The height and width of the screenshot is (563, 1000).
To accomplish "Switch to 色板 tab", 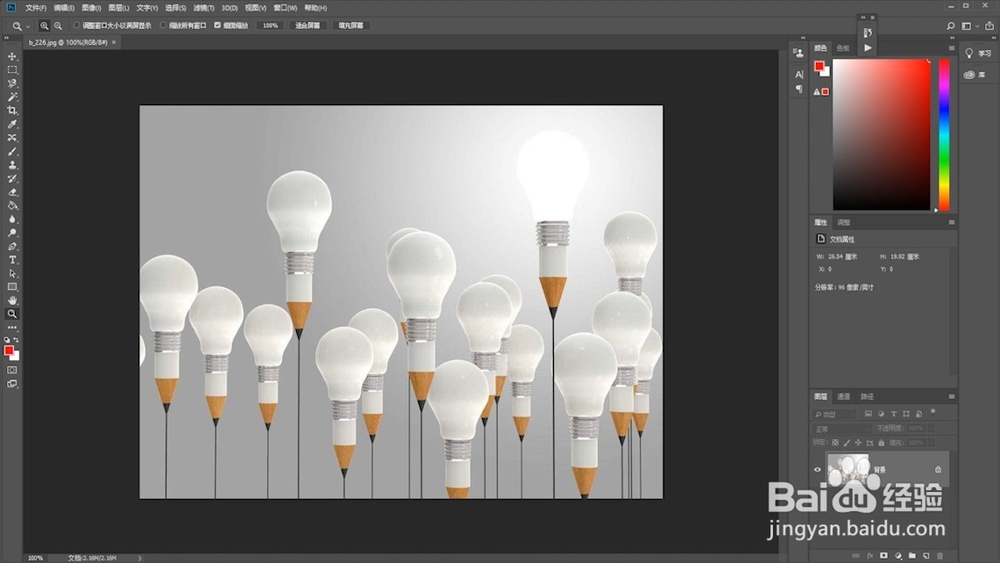I will [x=843, y=48].
